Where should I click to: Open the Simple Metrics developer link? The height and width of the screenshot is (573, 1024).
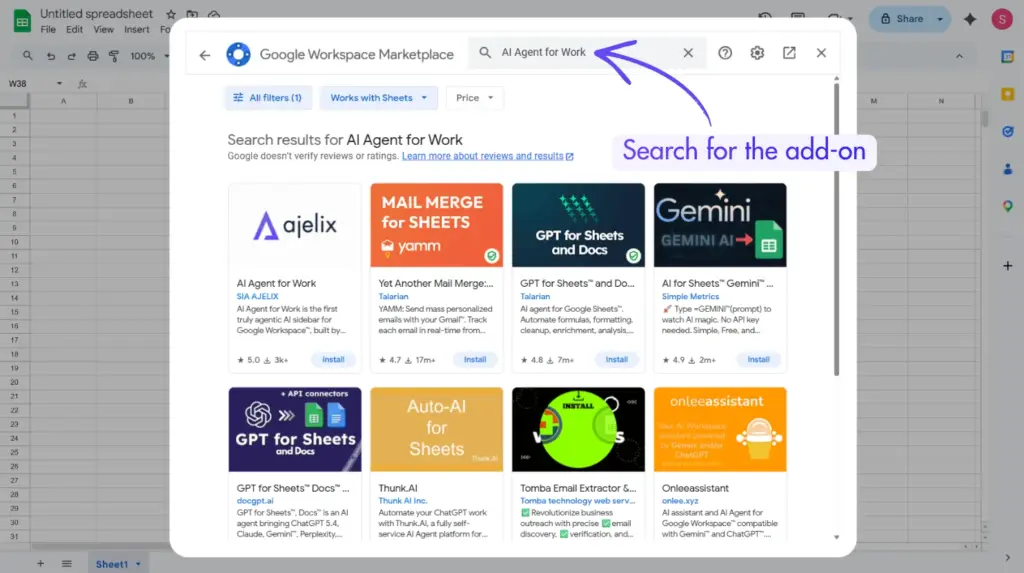click(x=690, y=297)
